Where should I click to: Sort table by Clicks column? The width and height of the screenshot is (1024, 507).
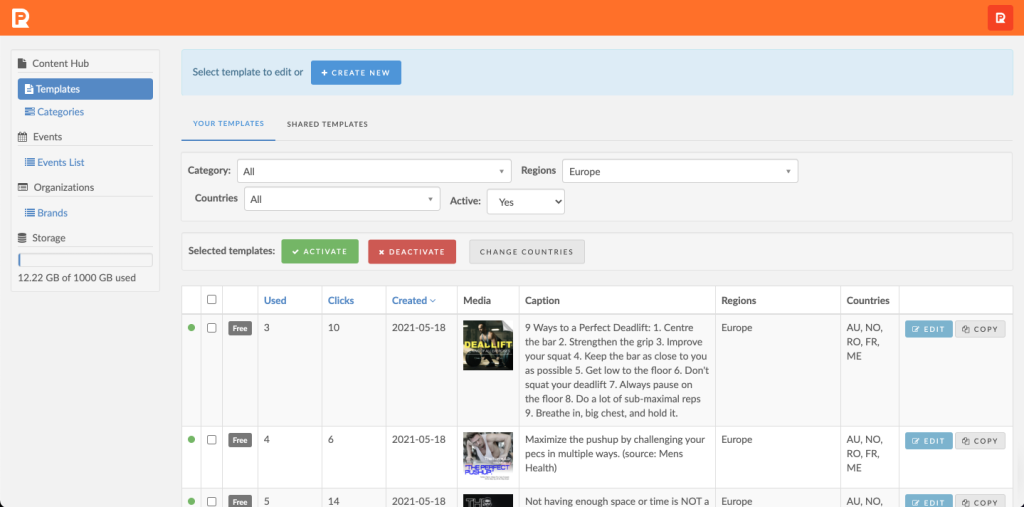341,301
